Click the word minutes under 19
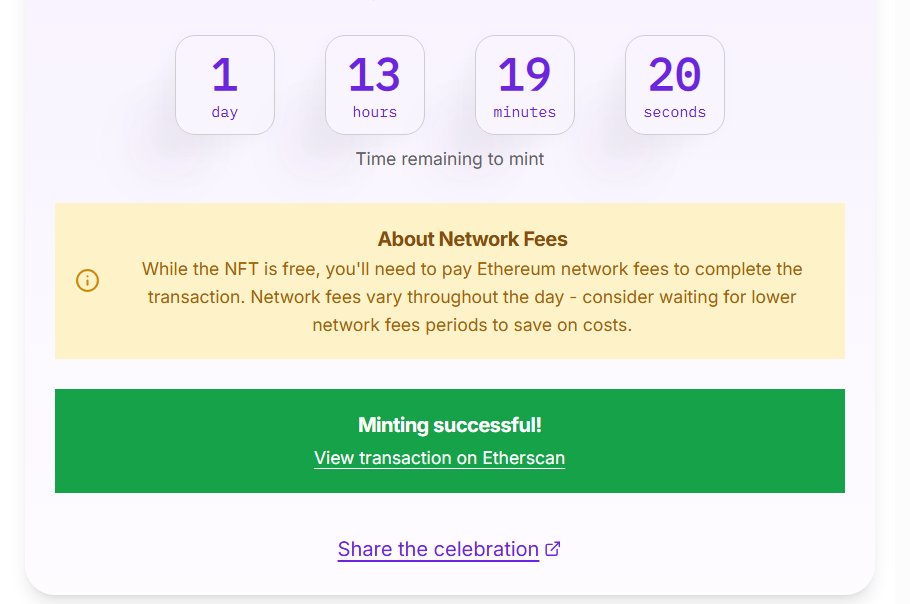This screenshot has width=910, height=604. click(525, 112)
